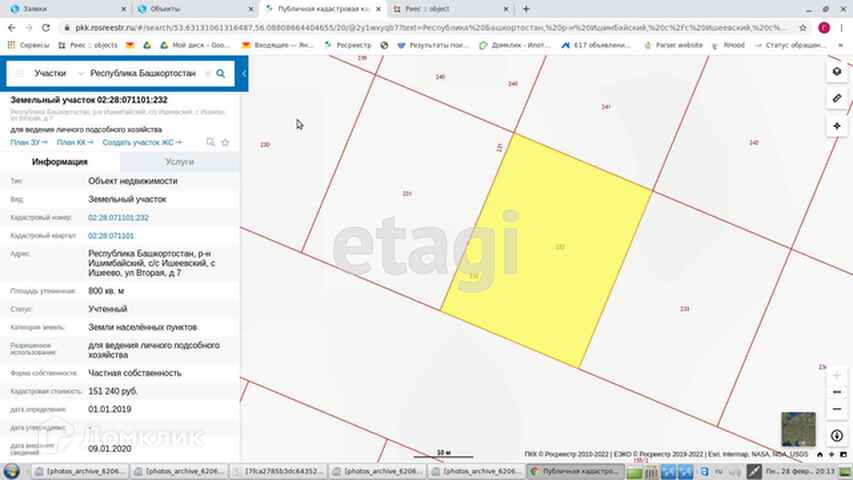
Task: Close the 'Публичная кадастровая' browser tab
Action: click(x=379, y=9)
